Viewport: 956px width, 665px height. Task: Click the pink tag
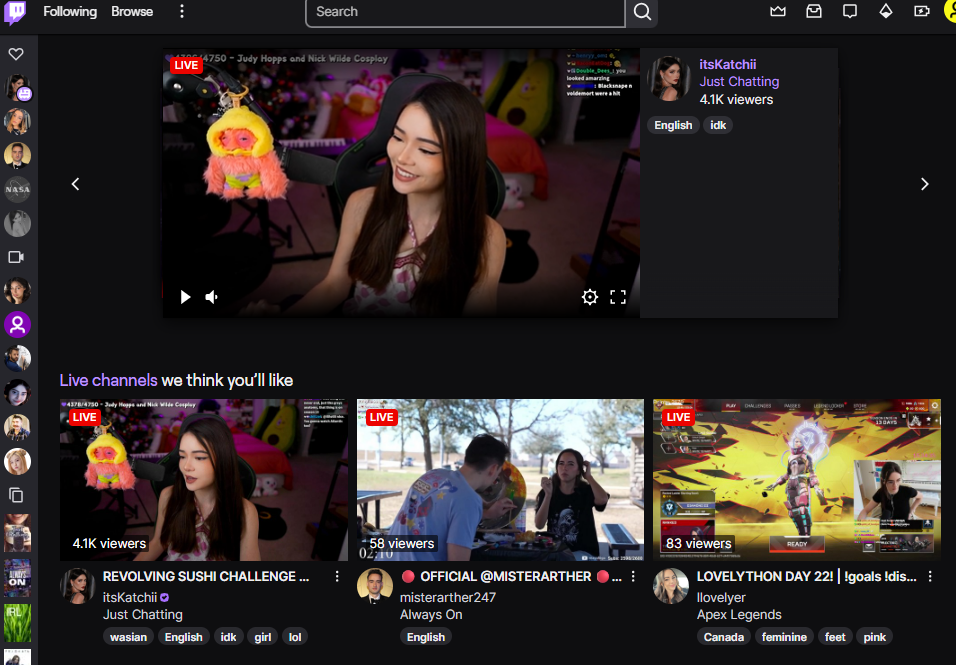pyautogui.click(x=874, y=637)
